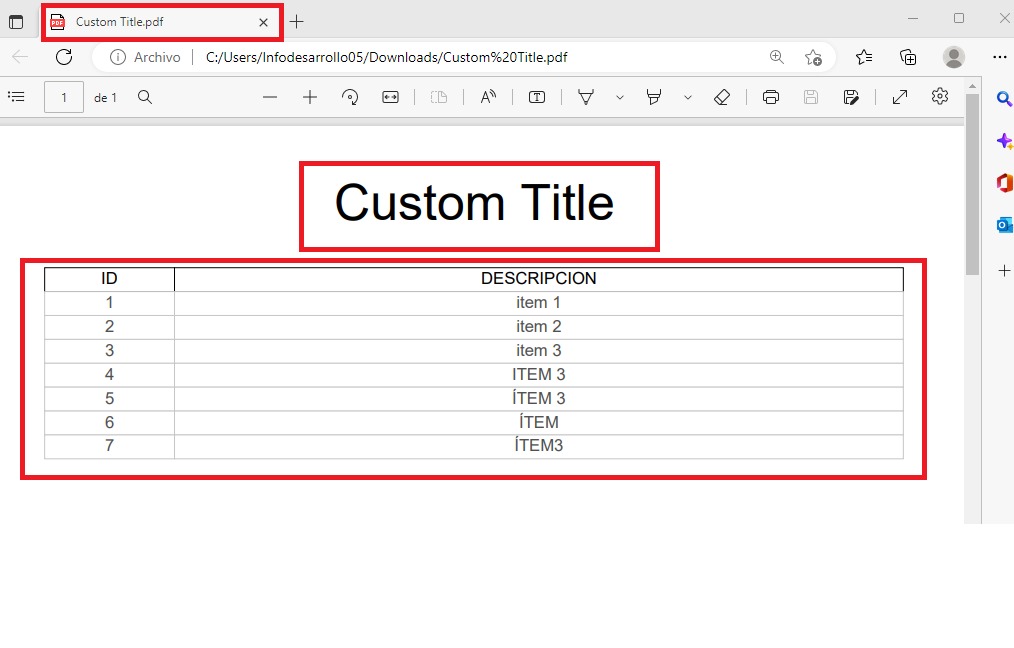The height and width of the screenshot is (648, 1014).
Task: Print the PDF document
Action: pos(771,97)
